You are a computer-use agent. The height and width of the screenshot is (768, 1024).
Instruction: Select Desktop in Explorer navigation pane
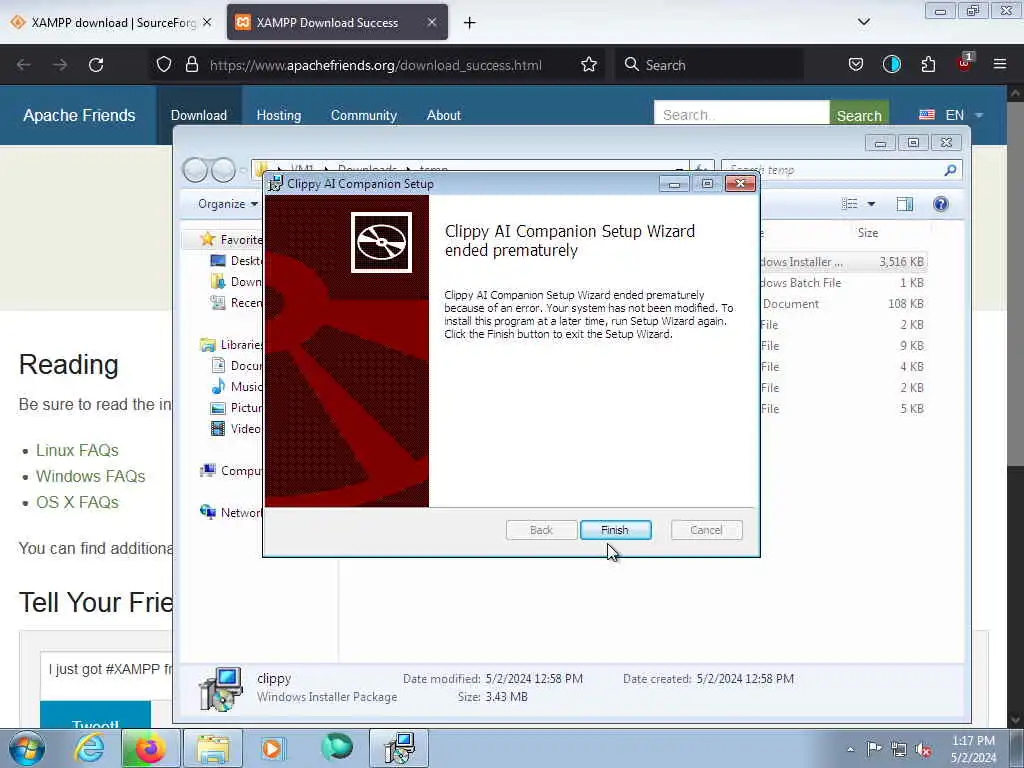pyautogui.click(x=236, y=261)
